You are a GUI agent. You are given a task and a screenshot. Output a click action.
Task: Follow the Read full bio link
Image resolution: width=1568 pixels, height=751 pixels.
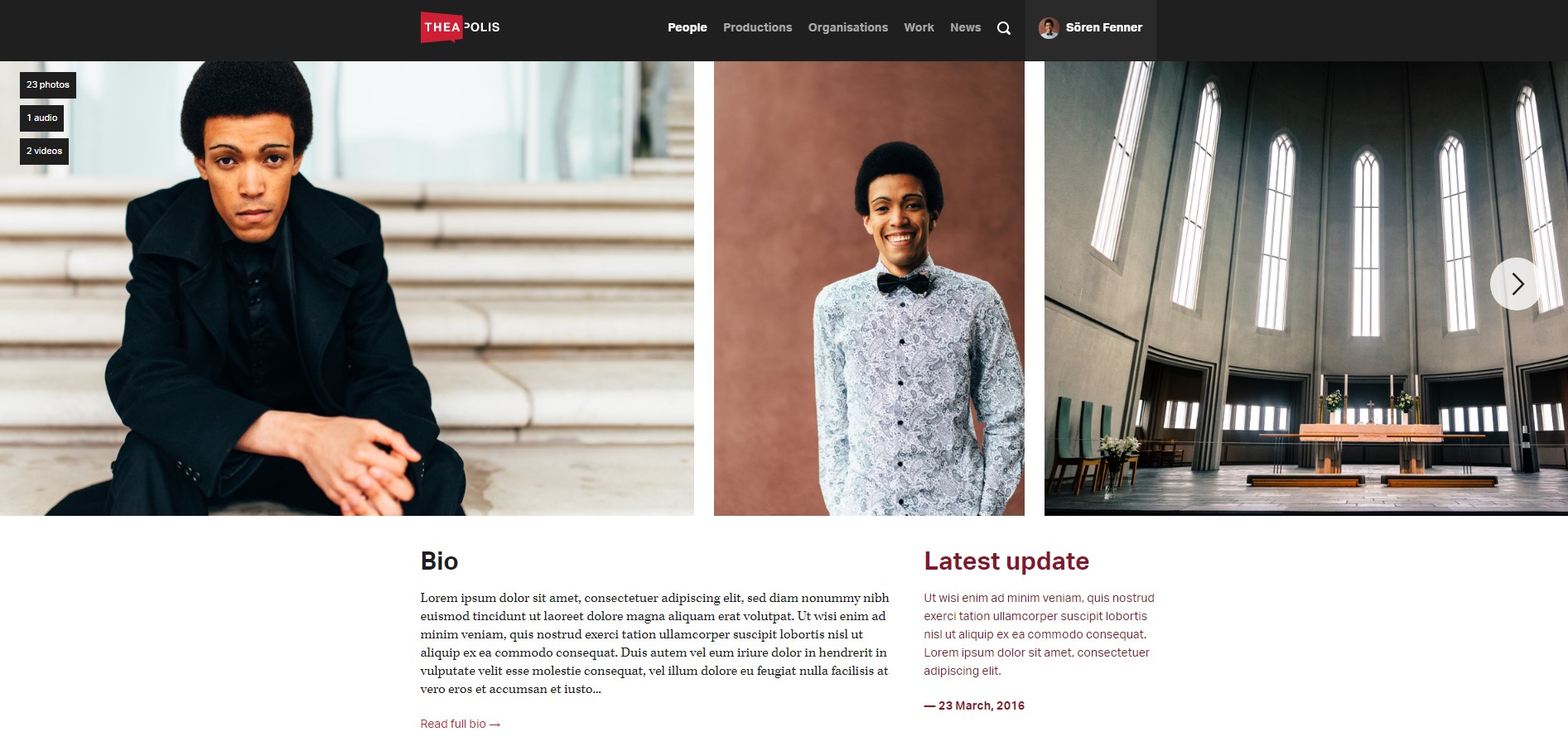tap(460, 724)
